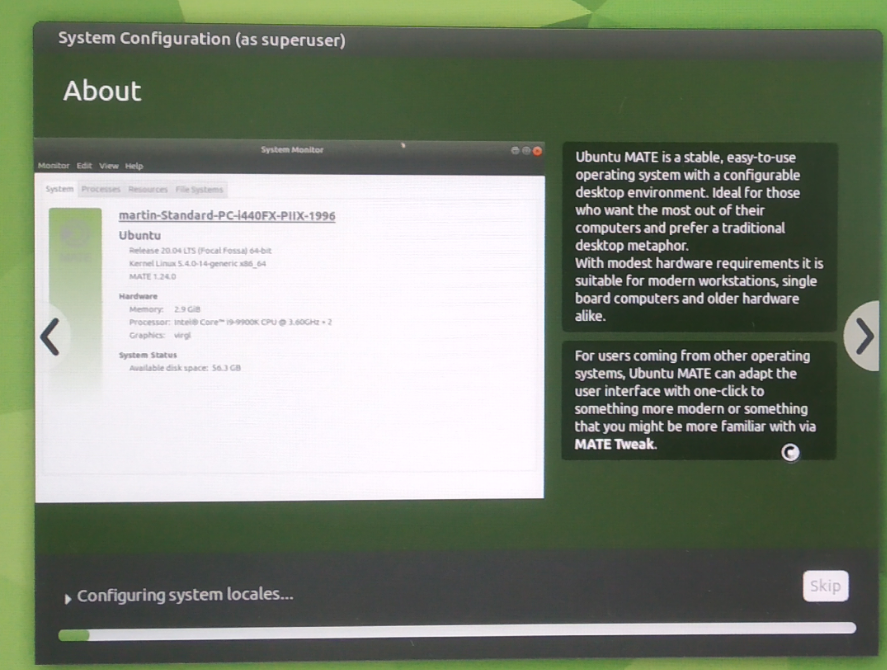Viewport: 887px width, 670px height.
Task: Click the 'For users coming from other' description box
Action: [x=699, y=400]
